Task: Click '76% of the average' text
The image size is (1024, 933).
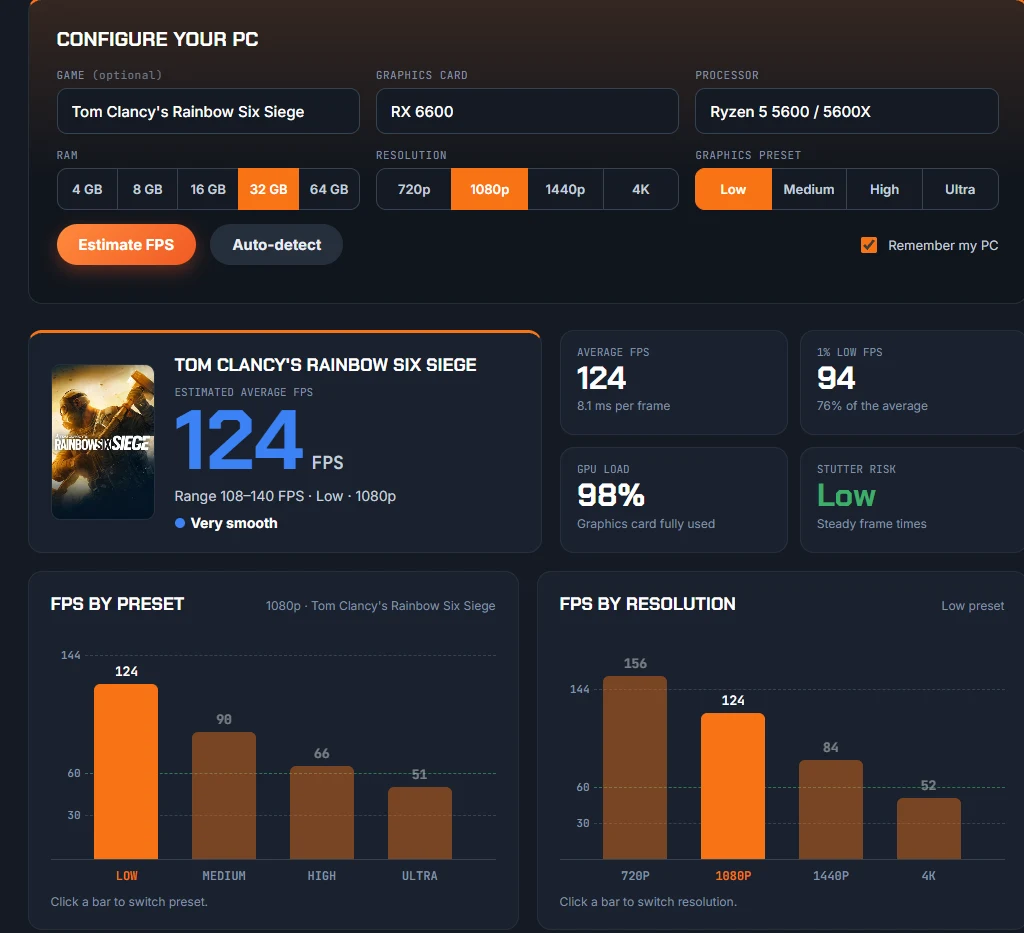Action: pyautogui.click(x=872, y=405)
